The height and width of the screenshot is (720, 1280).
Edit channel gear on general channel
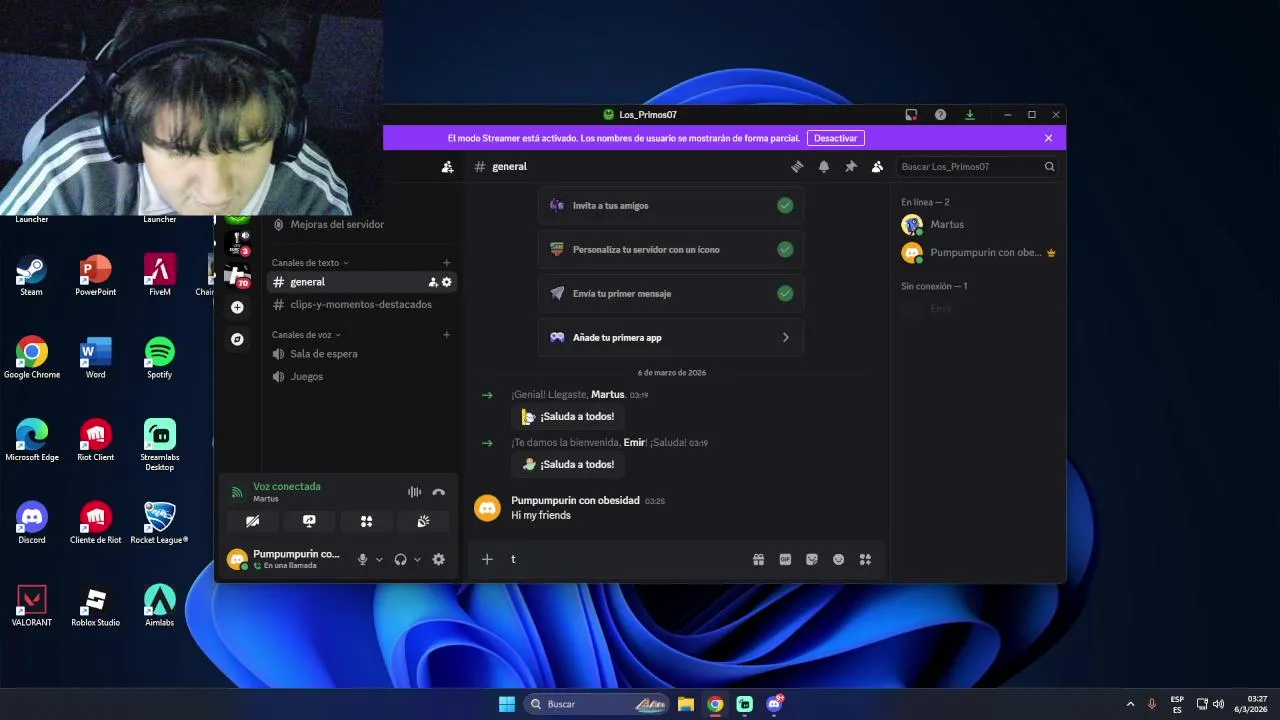tap(446, 282)
